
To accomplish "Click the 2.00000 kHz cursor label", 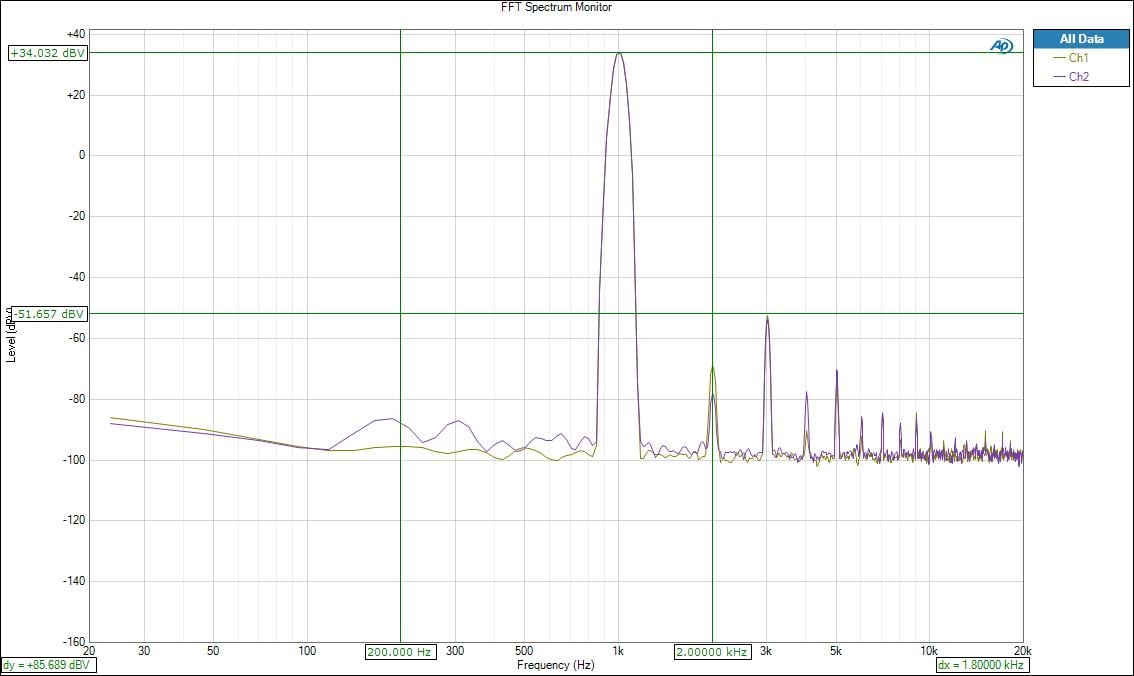I will (712, 652).
